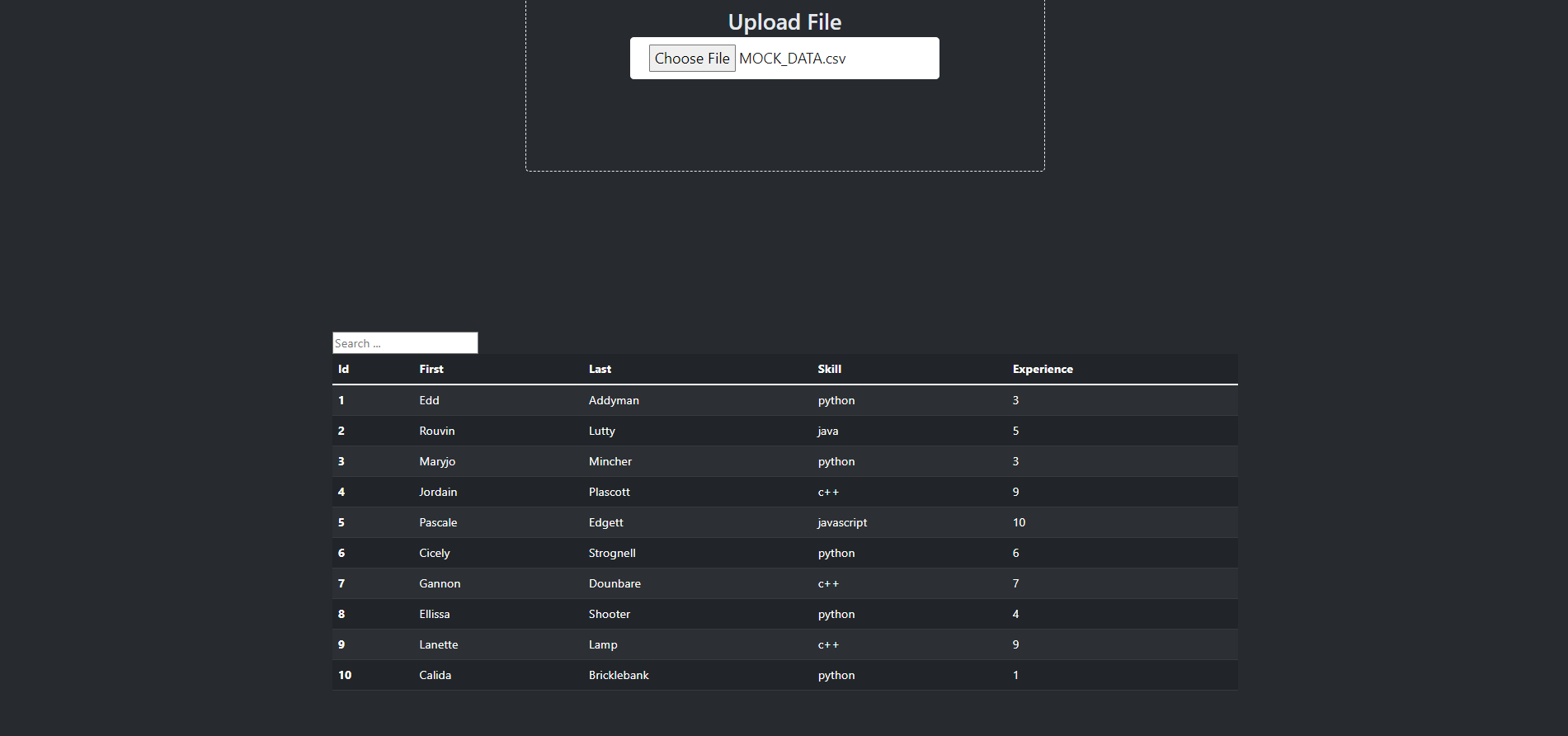Click python skill in Ellissa's row
Screen dimensions: 1568x736
(836, 614)
